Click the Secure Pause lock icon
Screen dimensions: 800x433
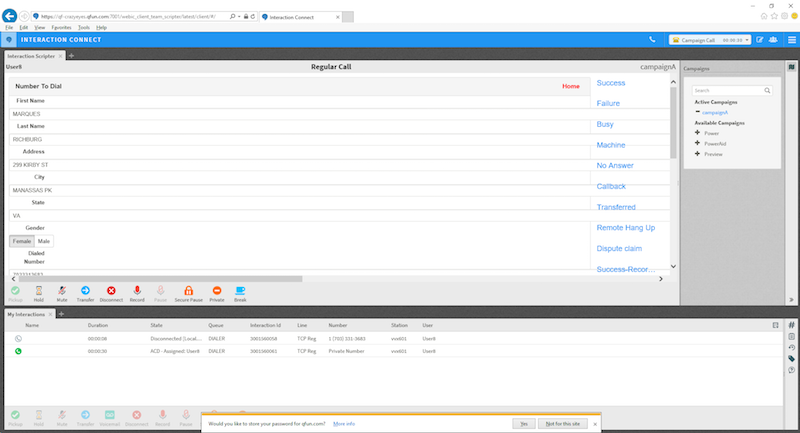coord(188,290)
